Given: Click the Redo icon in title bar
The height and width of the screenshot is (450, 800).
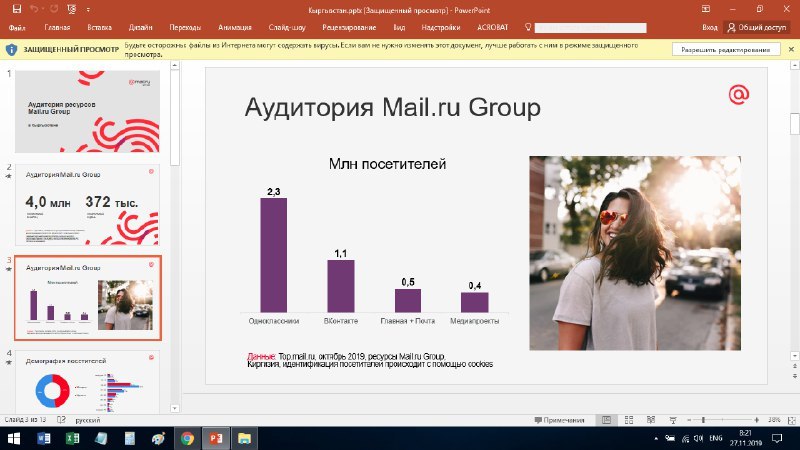Looking at the screenshot, I should [54, 9].
